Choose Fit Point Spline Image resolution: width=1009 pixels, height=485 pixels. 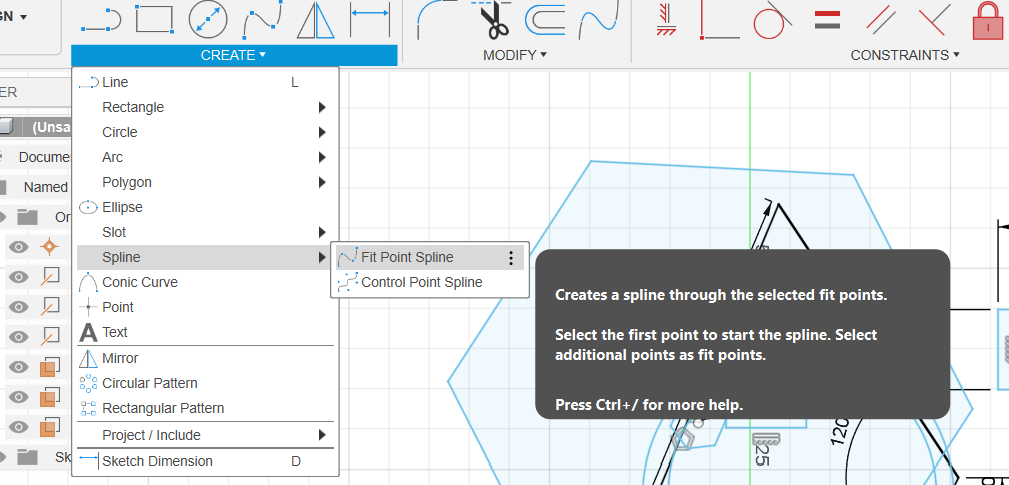(x=429, y=257)
